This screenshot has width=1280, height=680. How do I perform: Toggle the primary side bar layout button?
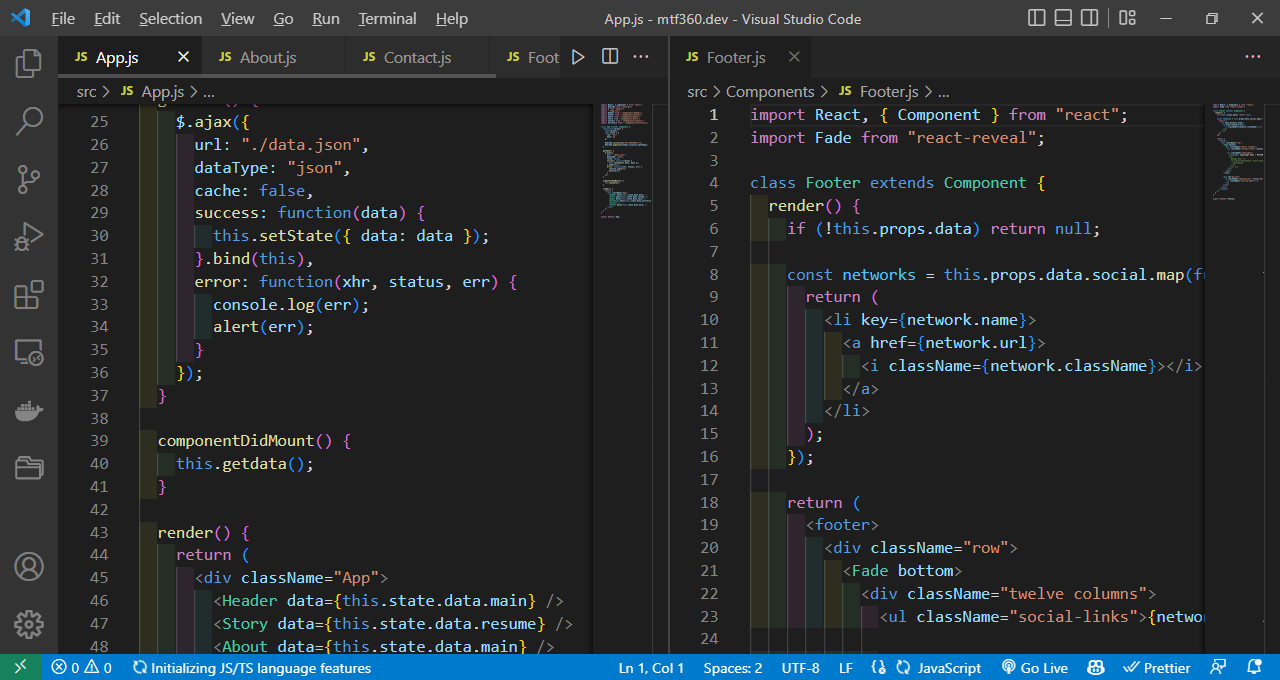click(1037, 18)
